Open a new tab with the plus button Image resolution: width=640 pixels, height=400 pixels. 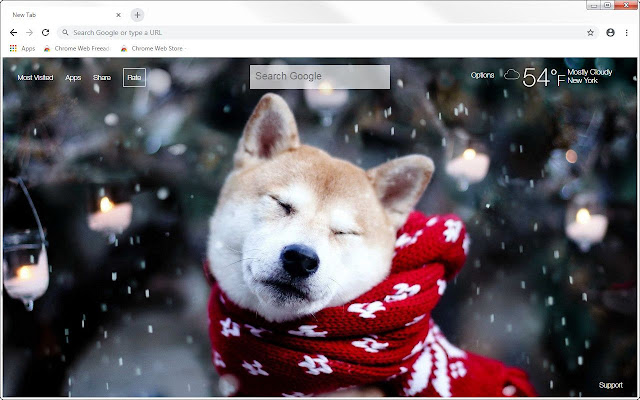click(138, 15)
